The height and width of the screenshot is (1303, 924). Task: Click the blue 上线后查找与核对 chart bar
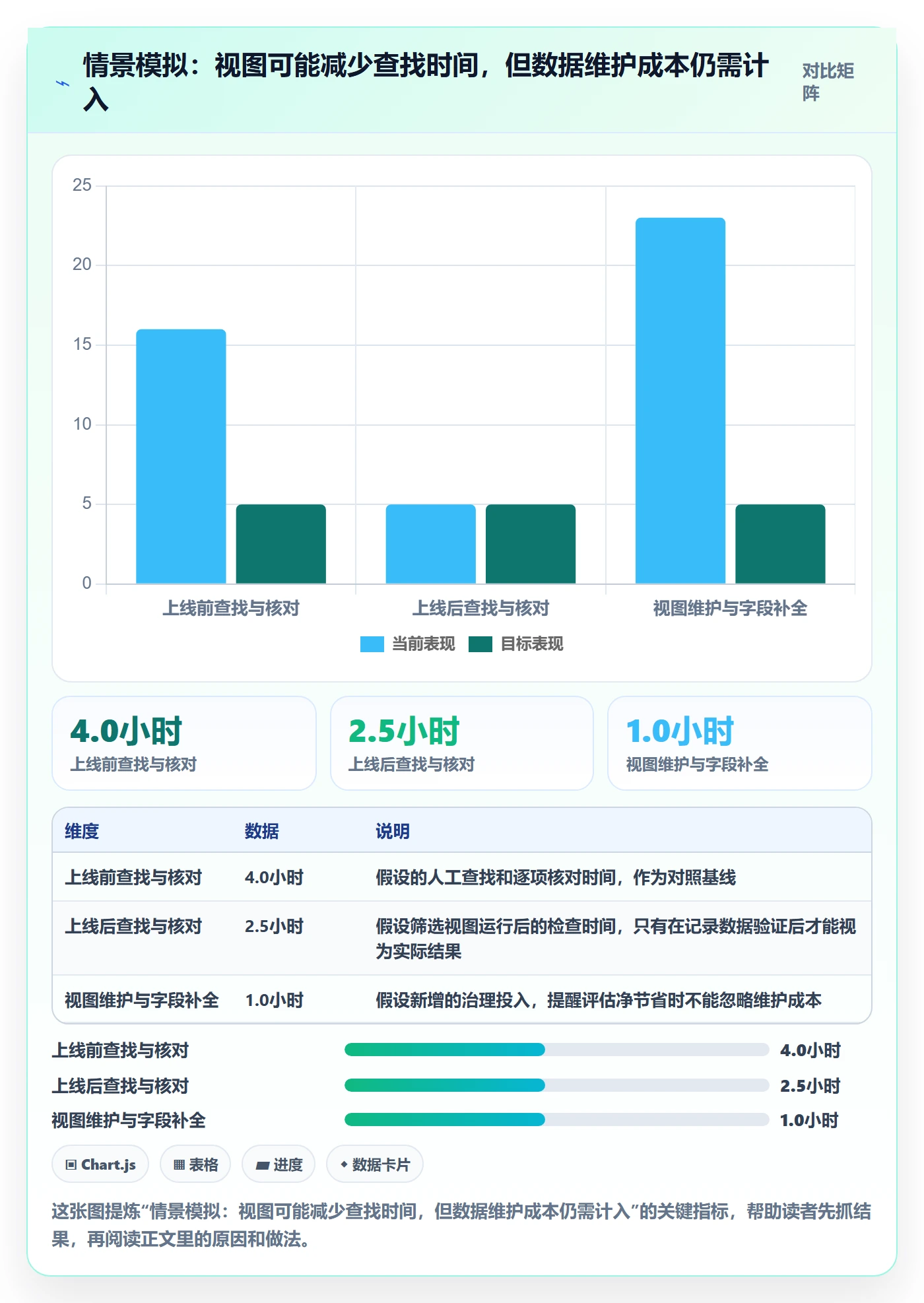point(430,544)
